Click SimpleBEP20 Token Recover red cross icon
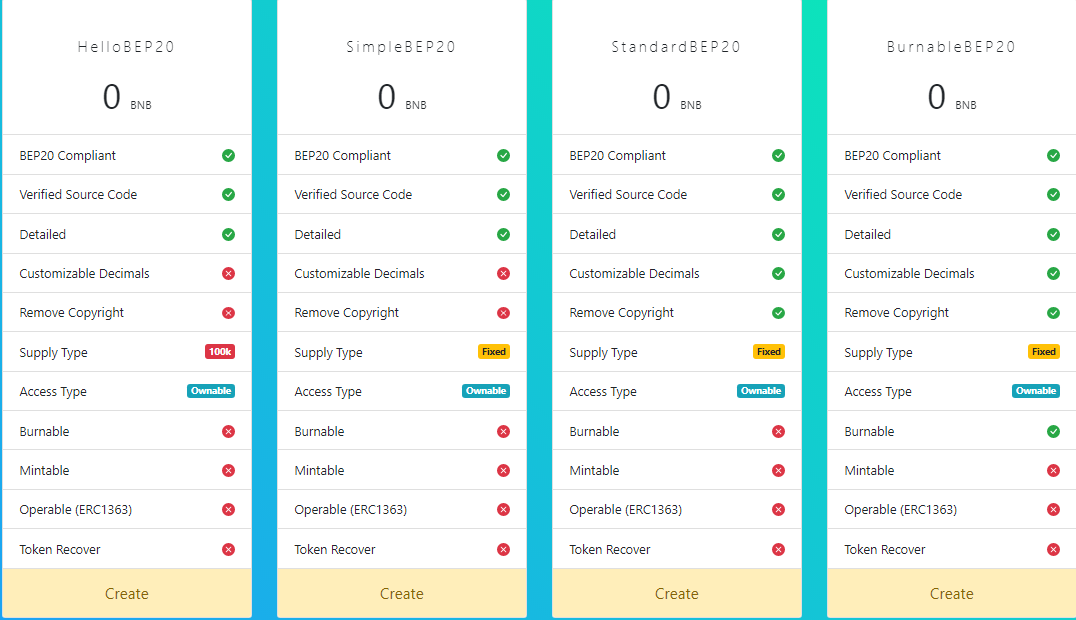Viewport: 1076px width, 620px height. (504, 549)
